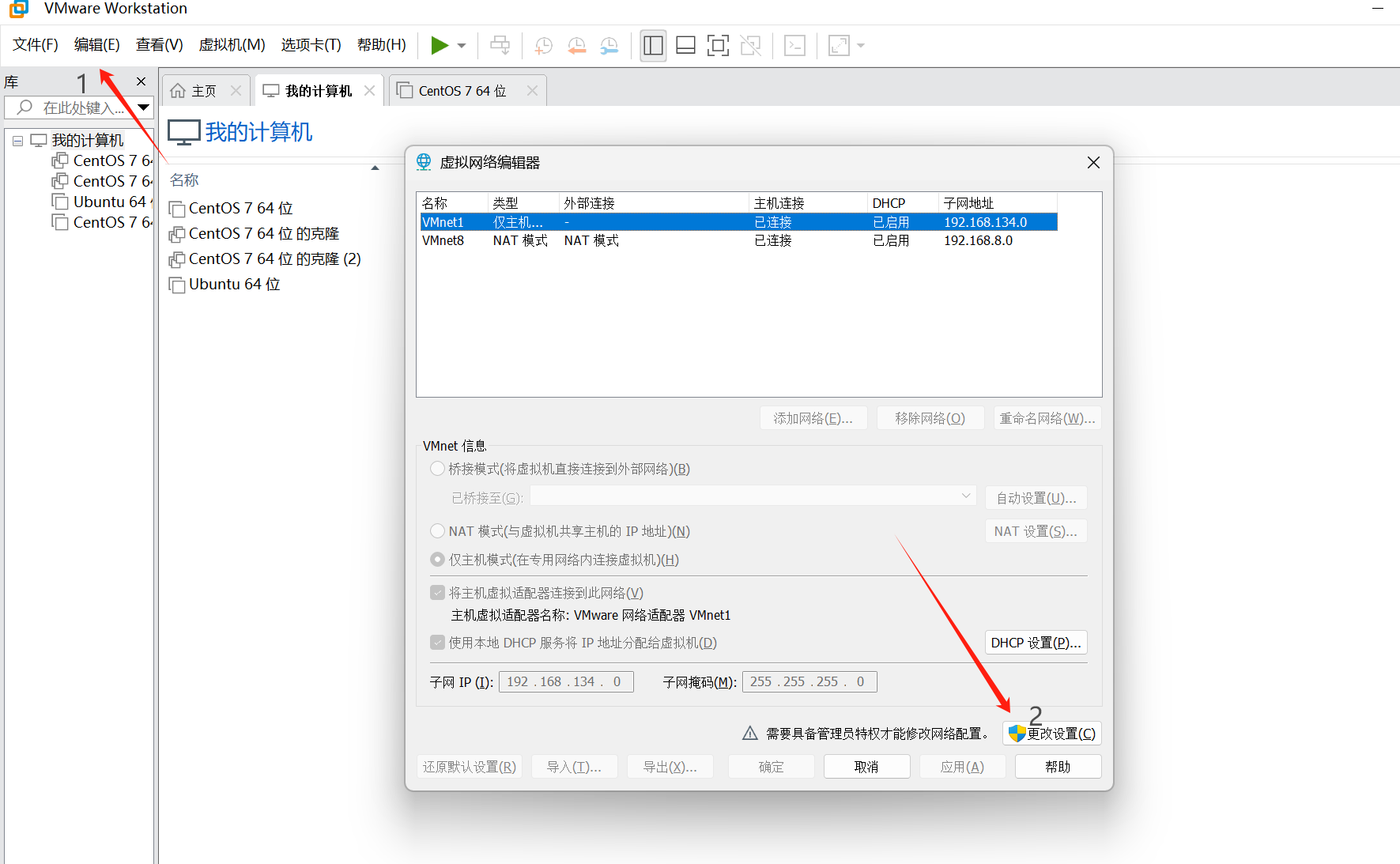Image resolution: width=1400 pixels, height=864 pixels.
Task: Click the VMware Workstation logo icon
Action: click(19, 9)
